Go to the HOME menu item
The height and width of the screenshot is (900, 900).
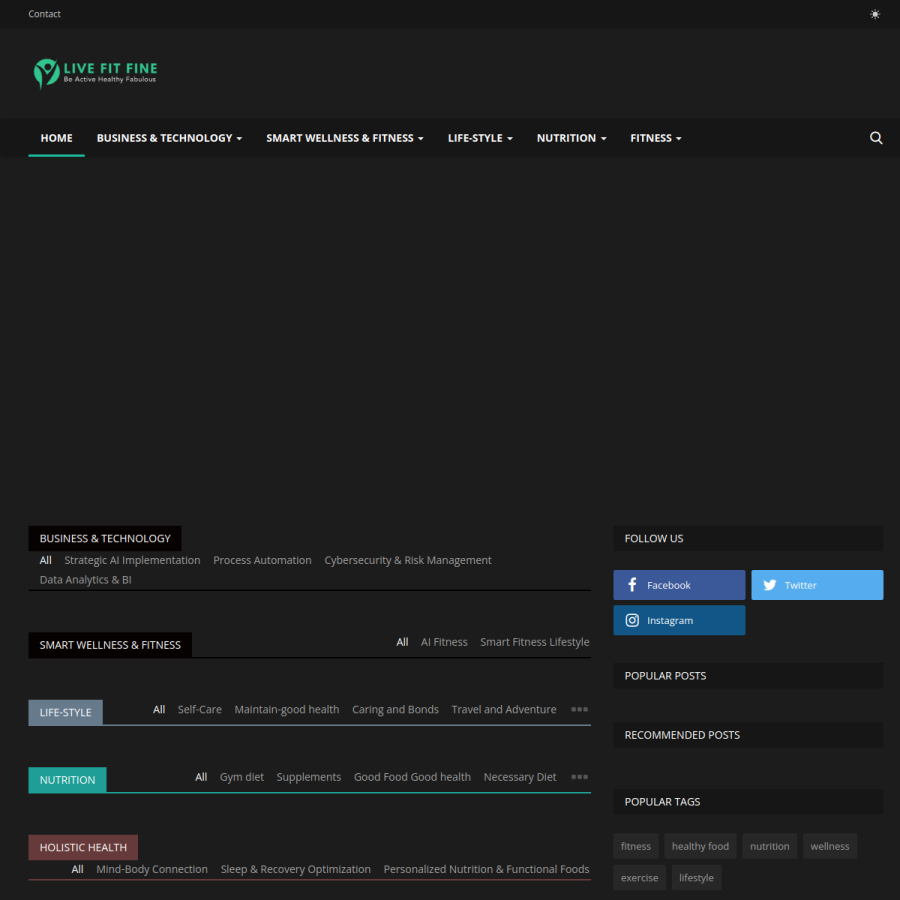[x=56, y=138]
